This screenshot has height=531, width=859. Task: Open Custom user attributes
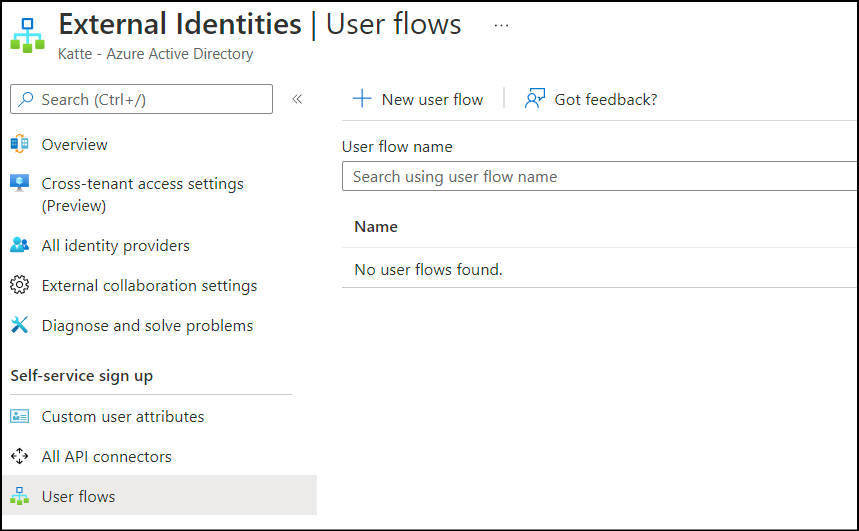coord(123,416)
